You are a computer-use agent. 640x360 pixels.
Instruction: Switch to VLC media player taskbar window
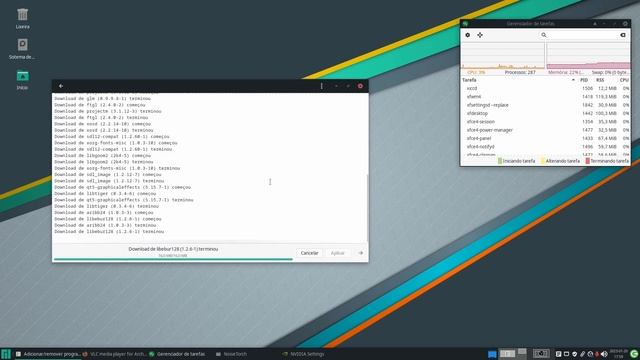[x=114, y=354]
